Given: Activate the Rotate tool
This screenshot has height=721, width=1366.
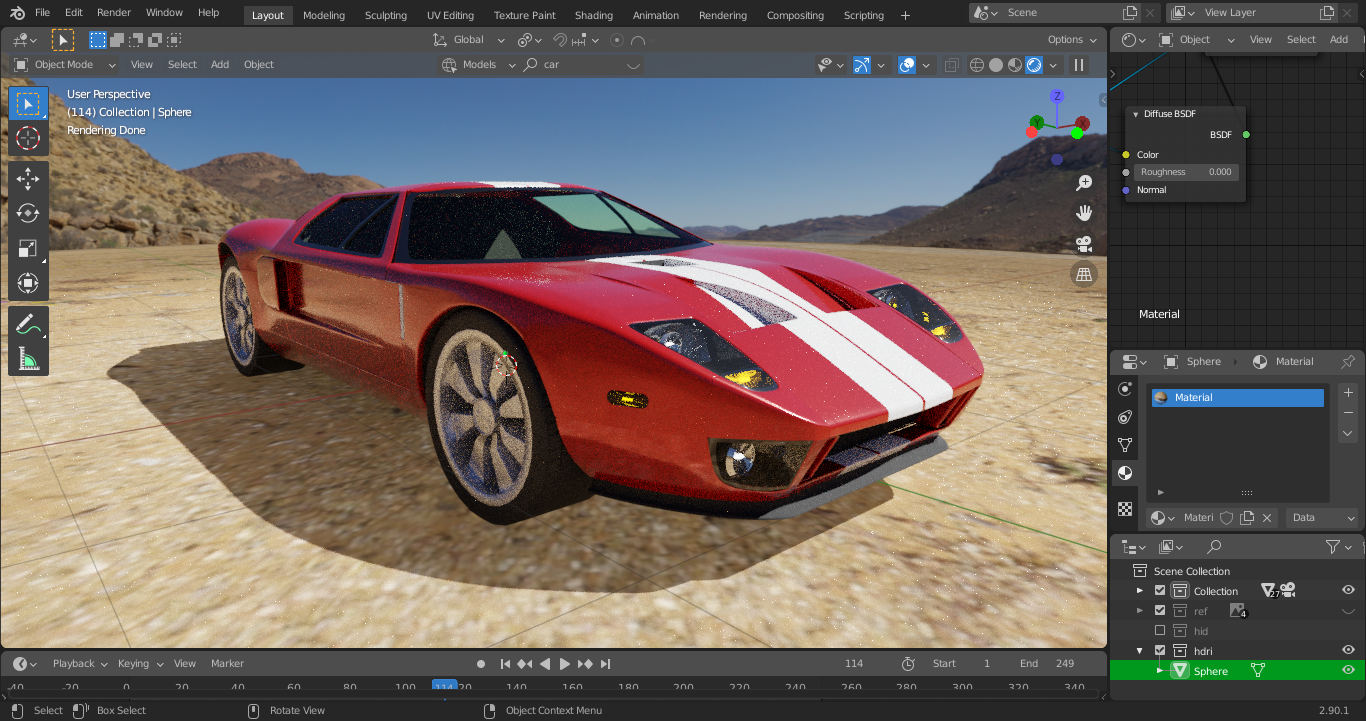Looking at the screenshot, I should 28,214.
